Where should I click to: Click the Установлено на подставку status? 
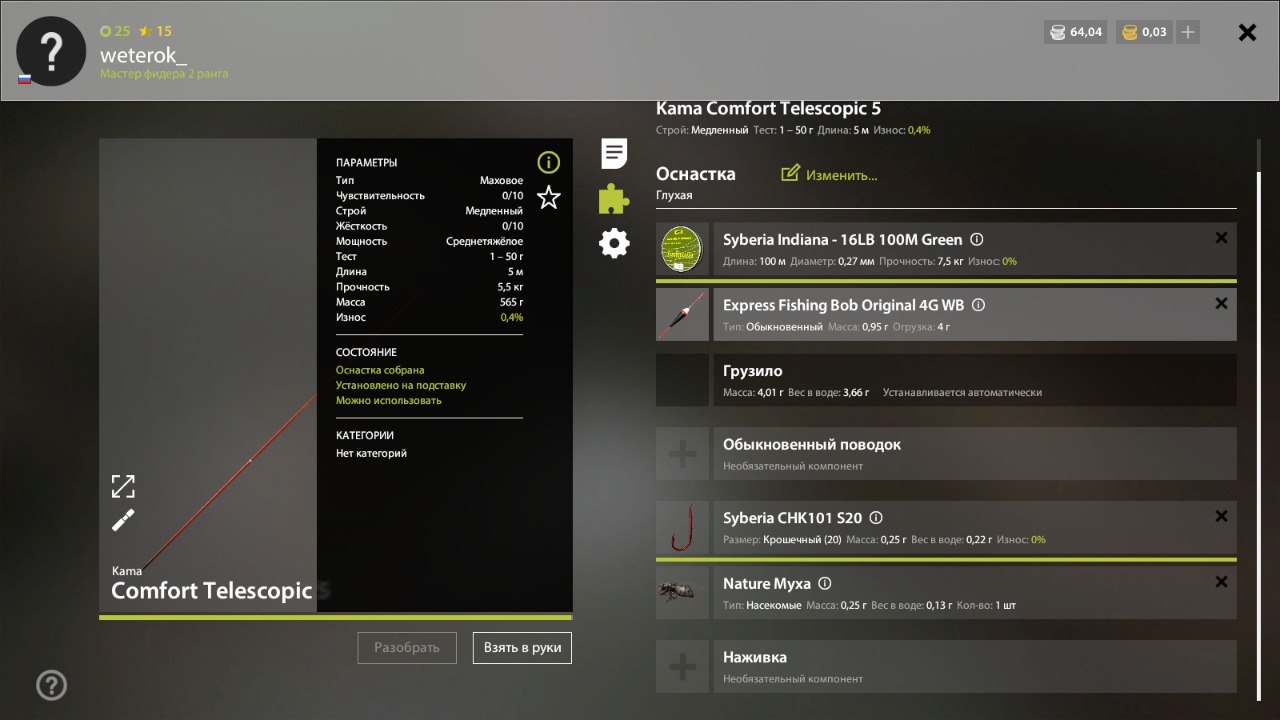tap(401, 385)
